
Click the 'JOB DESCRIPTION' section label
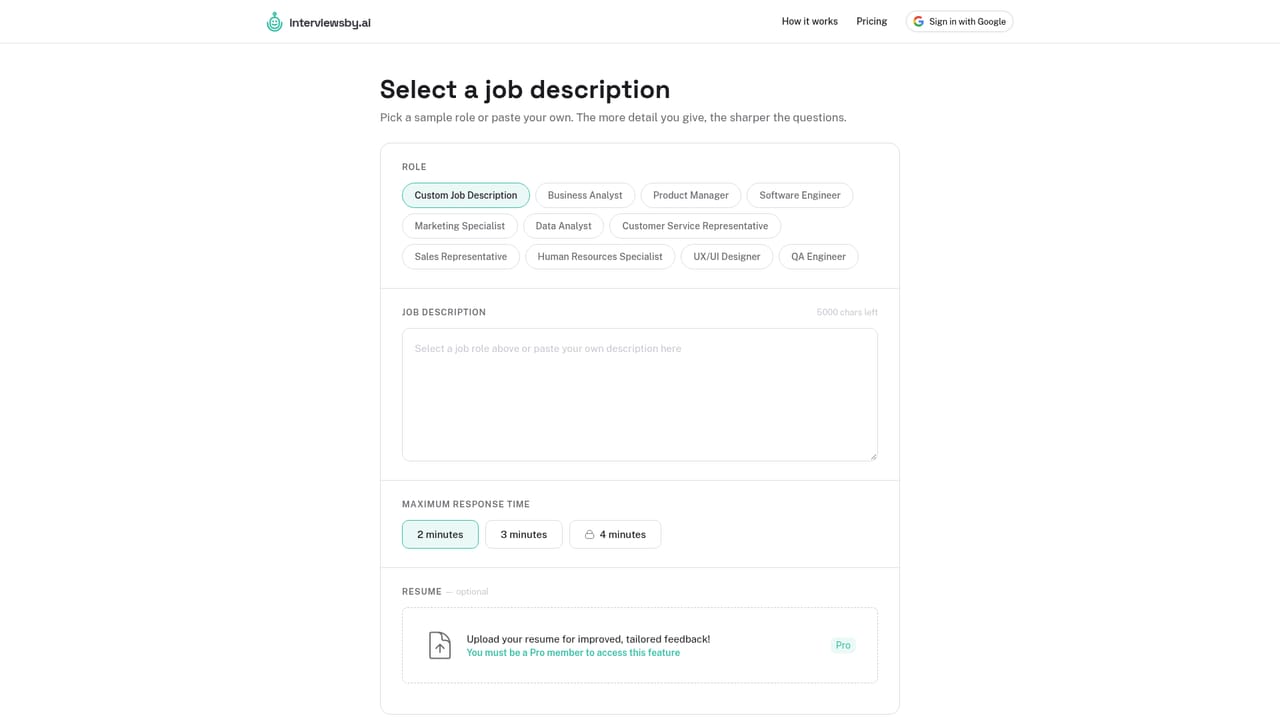tap(444, 312)
